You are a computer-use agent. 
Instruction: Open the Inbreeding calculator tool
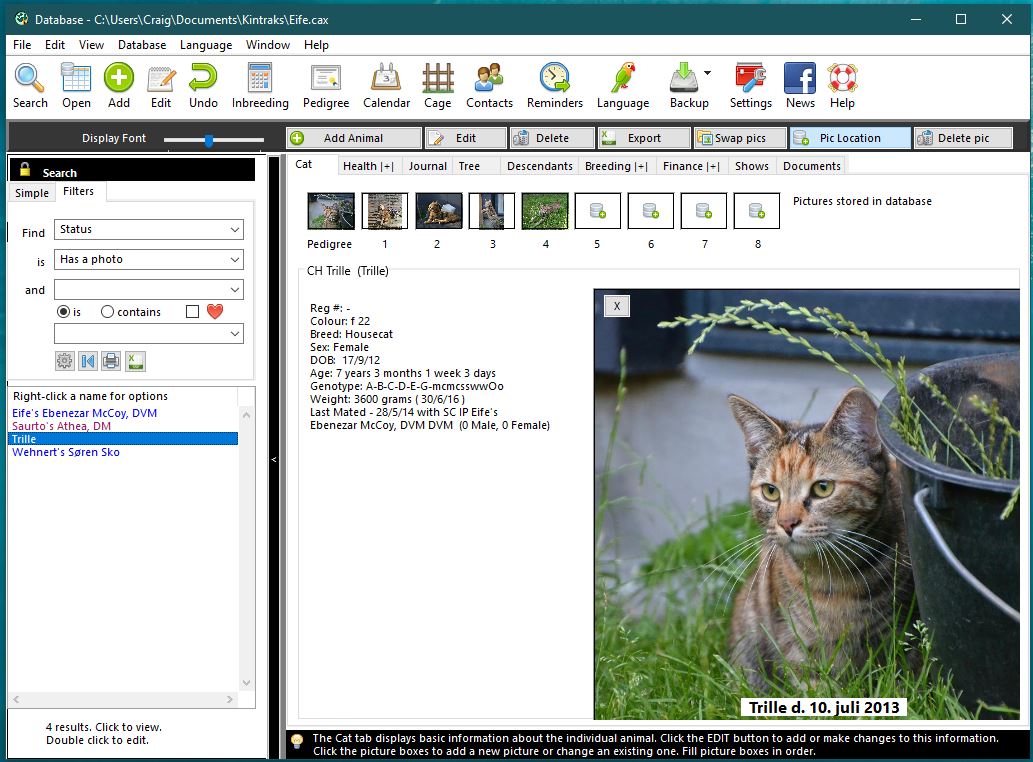click(x=260, y=85)
